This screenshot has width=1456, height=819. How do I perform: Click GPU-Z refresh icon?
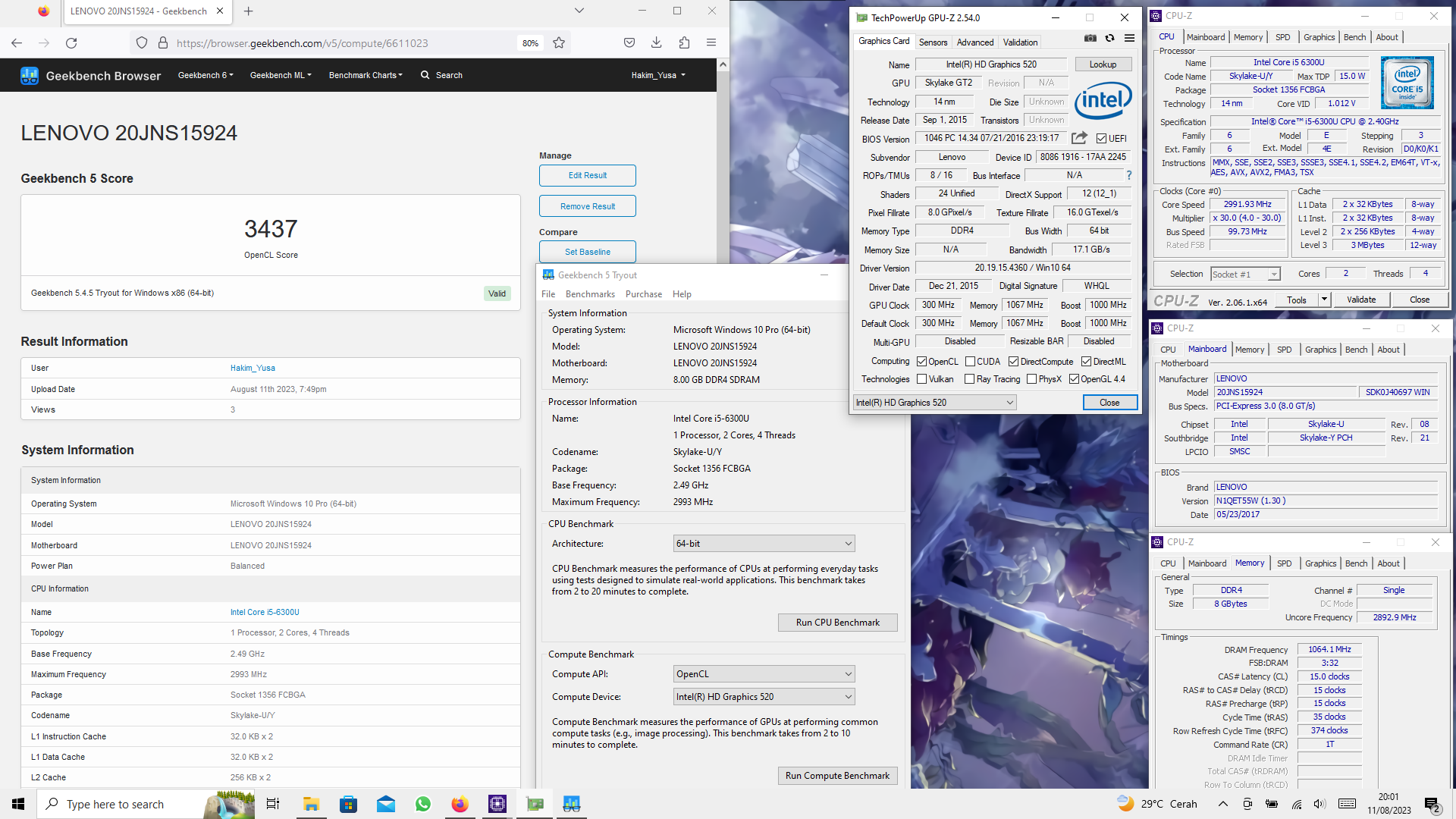[x=1109, y=38]
